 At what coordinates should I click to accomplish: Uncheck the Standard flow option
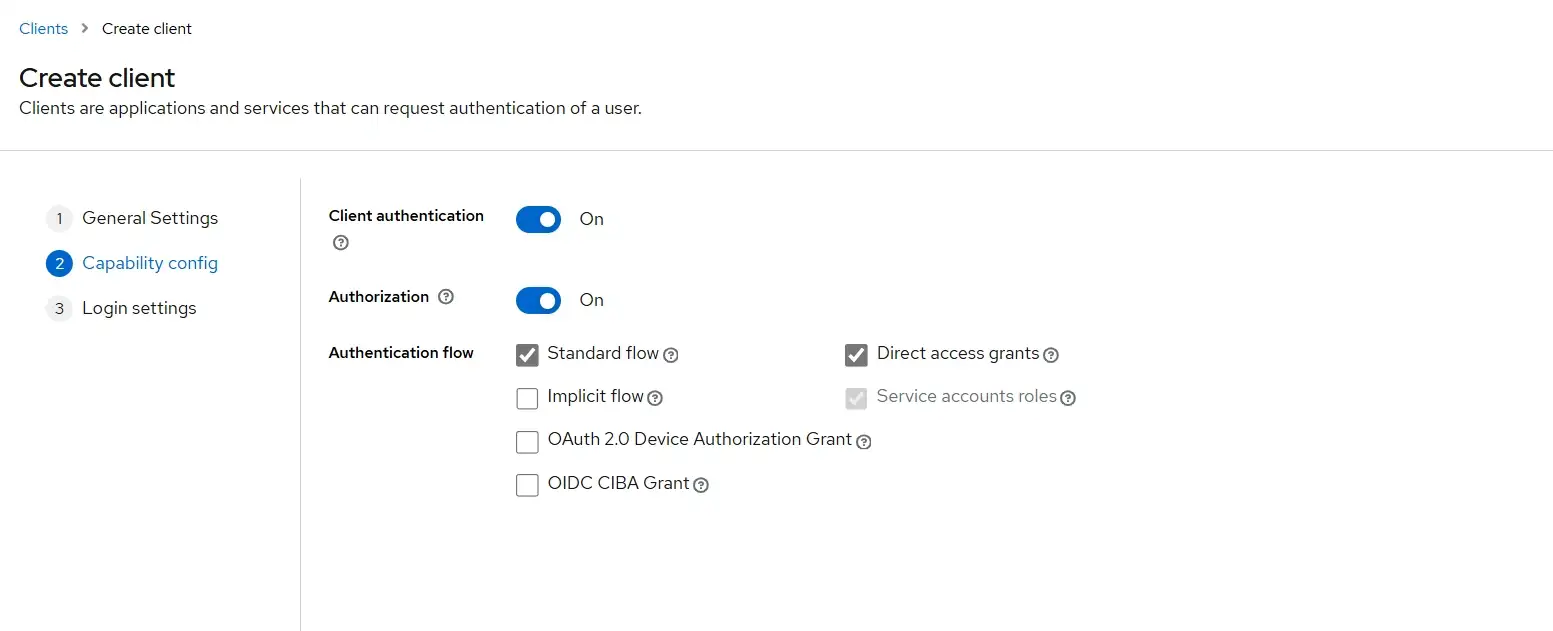527,354
